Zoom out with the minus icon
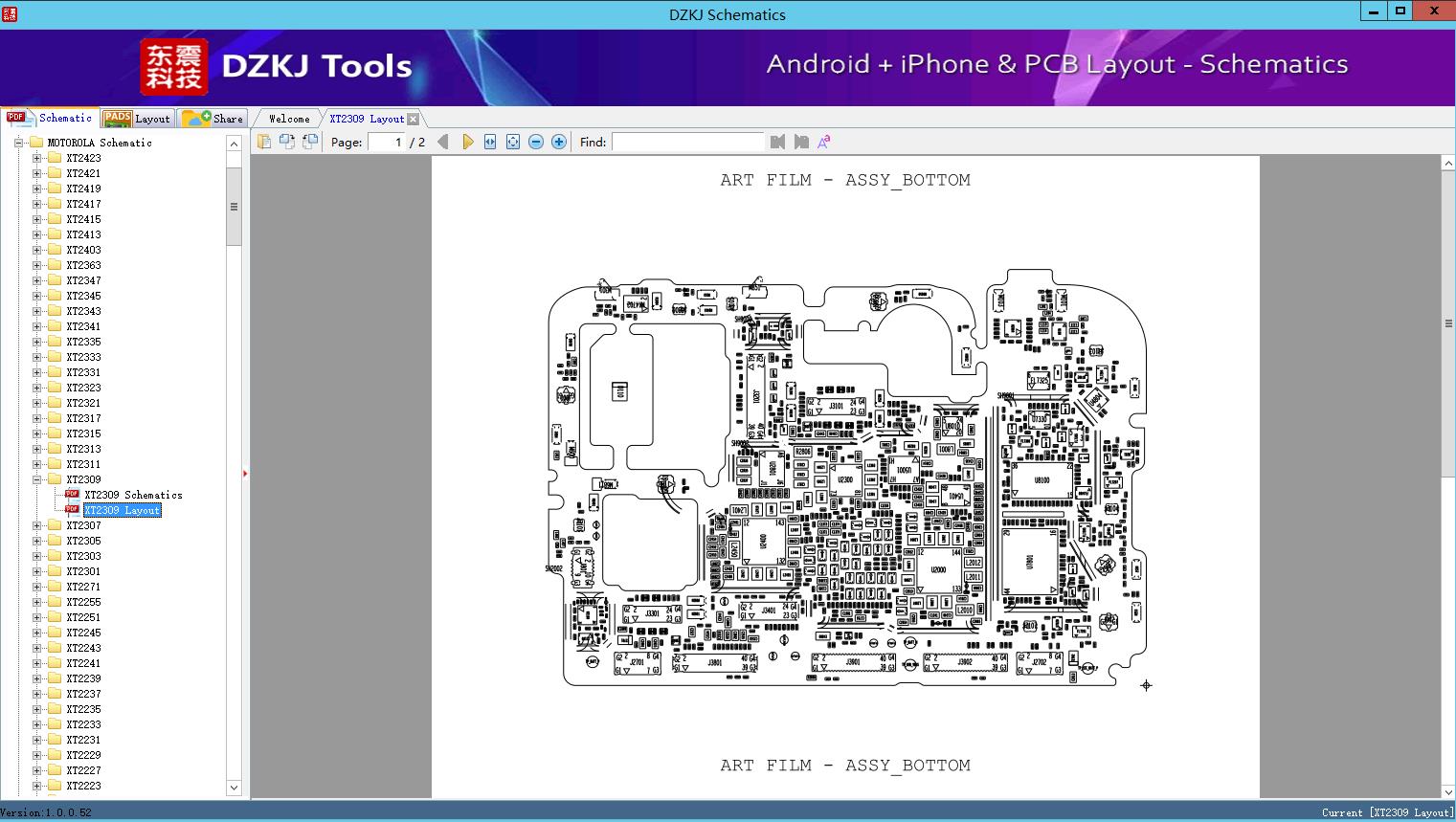Image resolution: width=1456 pixels, height=822 pixels. 536,142
